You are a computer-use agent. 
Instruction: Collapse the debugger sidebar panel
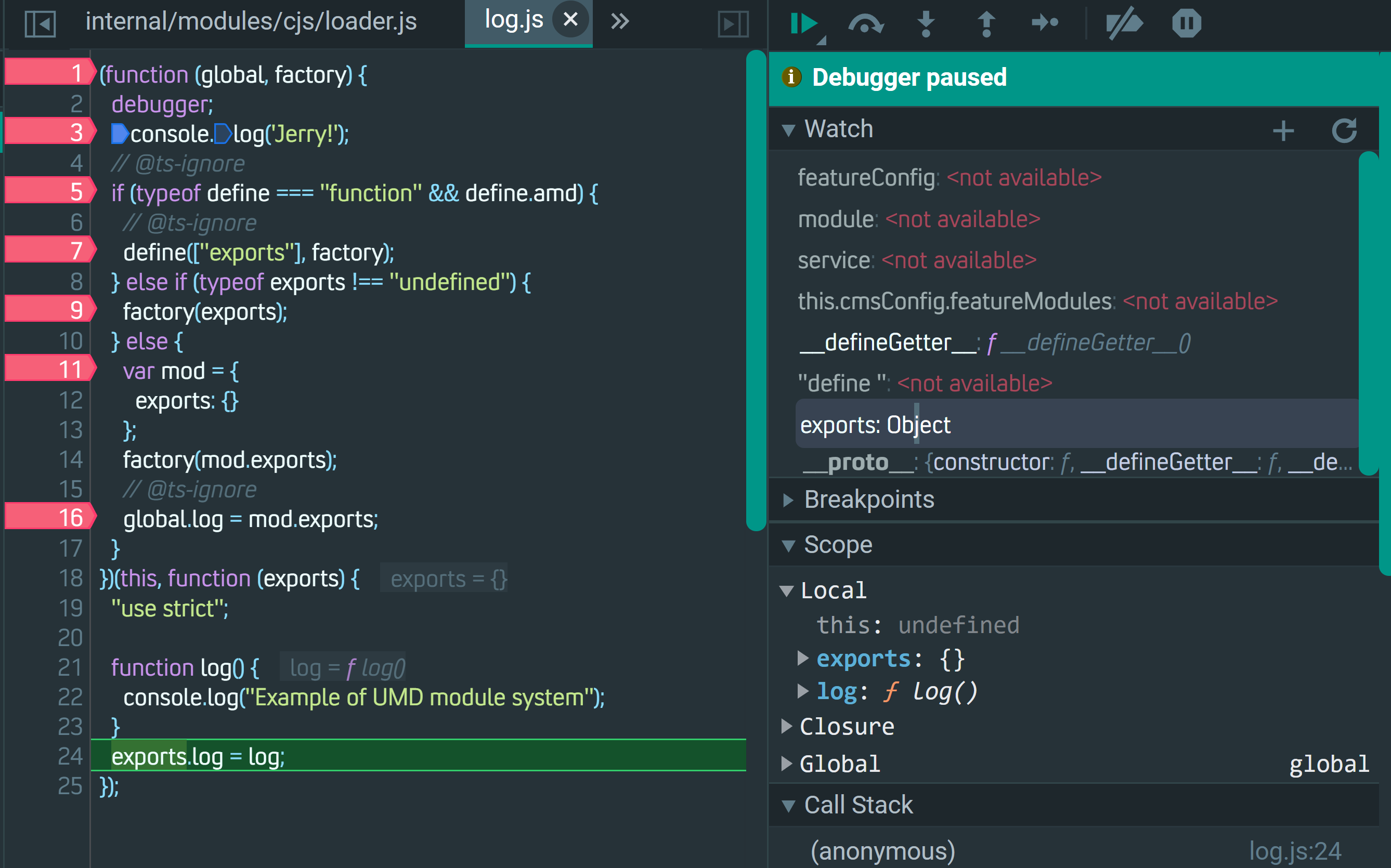pos(733,23)
